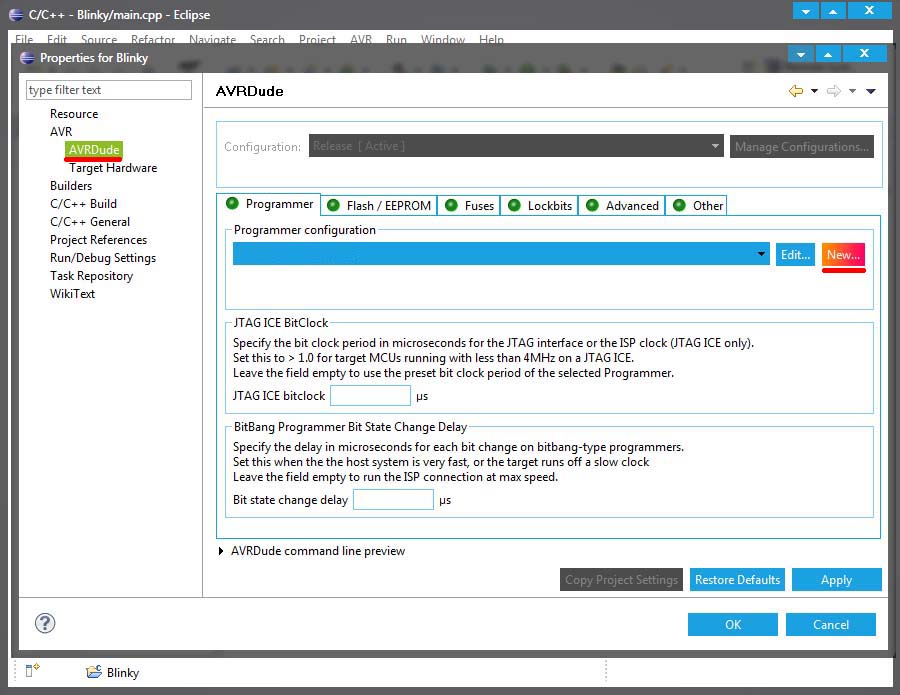Viewport: 900px width, 695px height.
Task: Click the "Blinky" label in status bar
Action: 123,672
